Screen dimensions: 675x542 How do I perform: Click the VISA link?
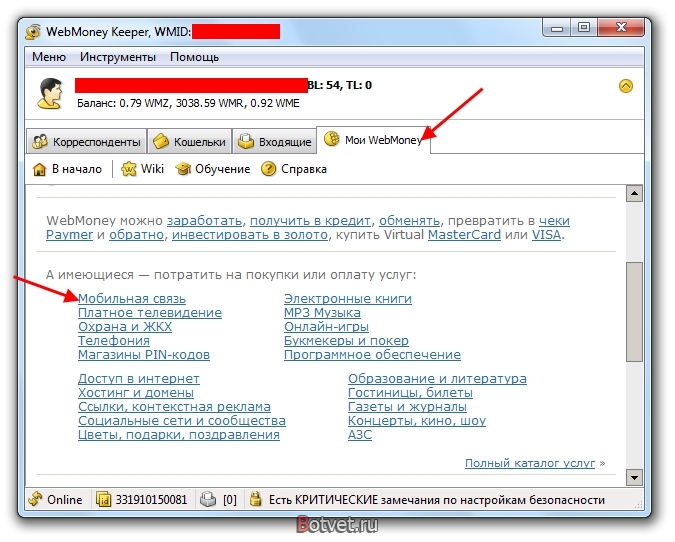(546, 235)
